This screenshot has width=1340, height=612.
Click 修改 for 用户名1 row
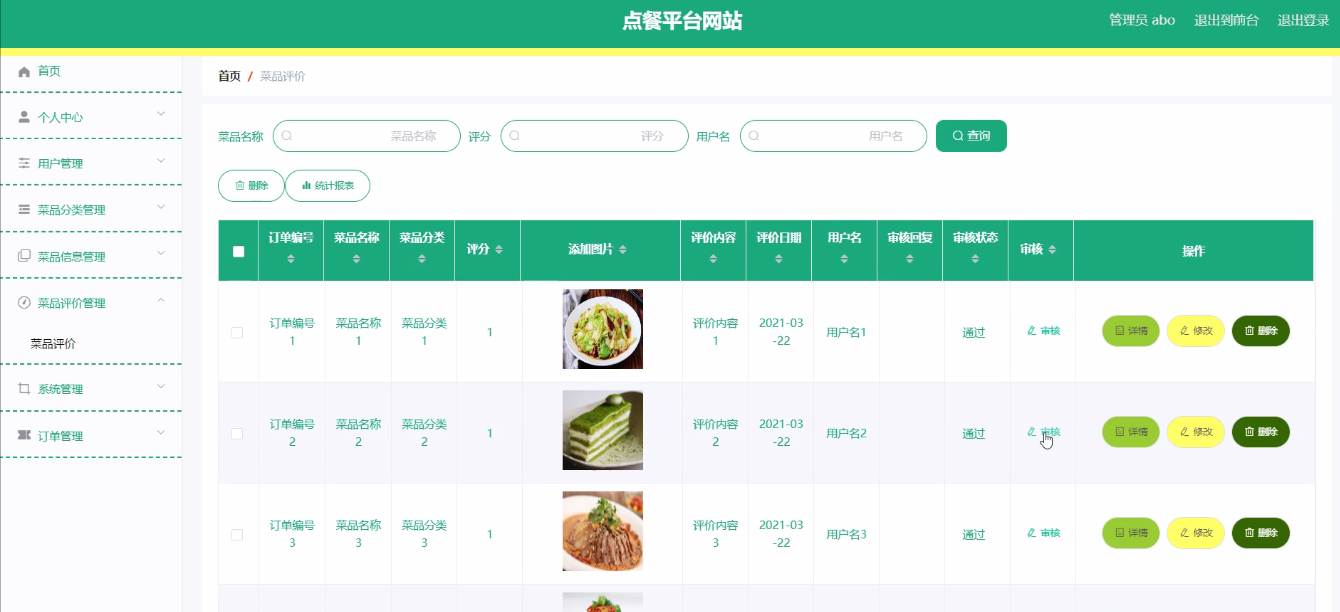[1196, 331]
